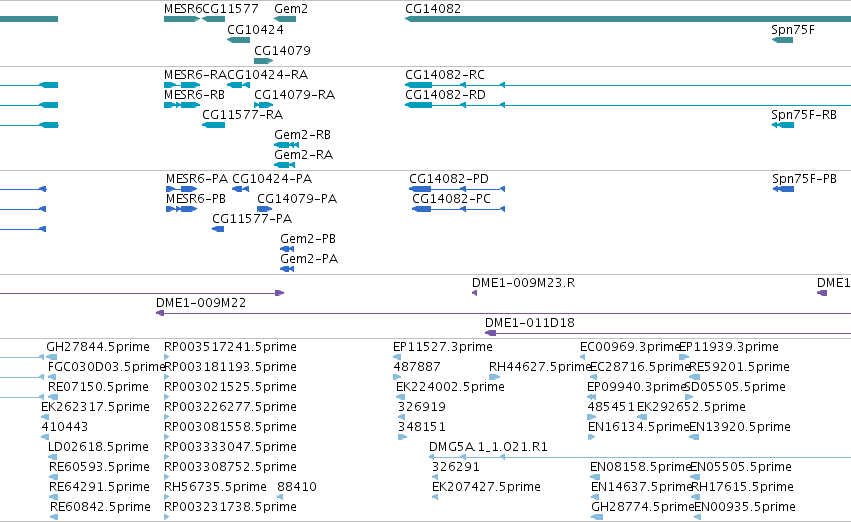
Task: Select EST EC00969.3prime
Action: [630, 347]
